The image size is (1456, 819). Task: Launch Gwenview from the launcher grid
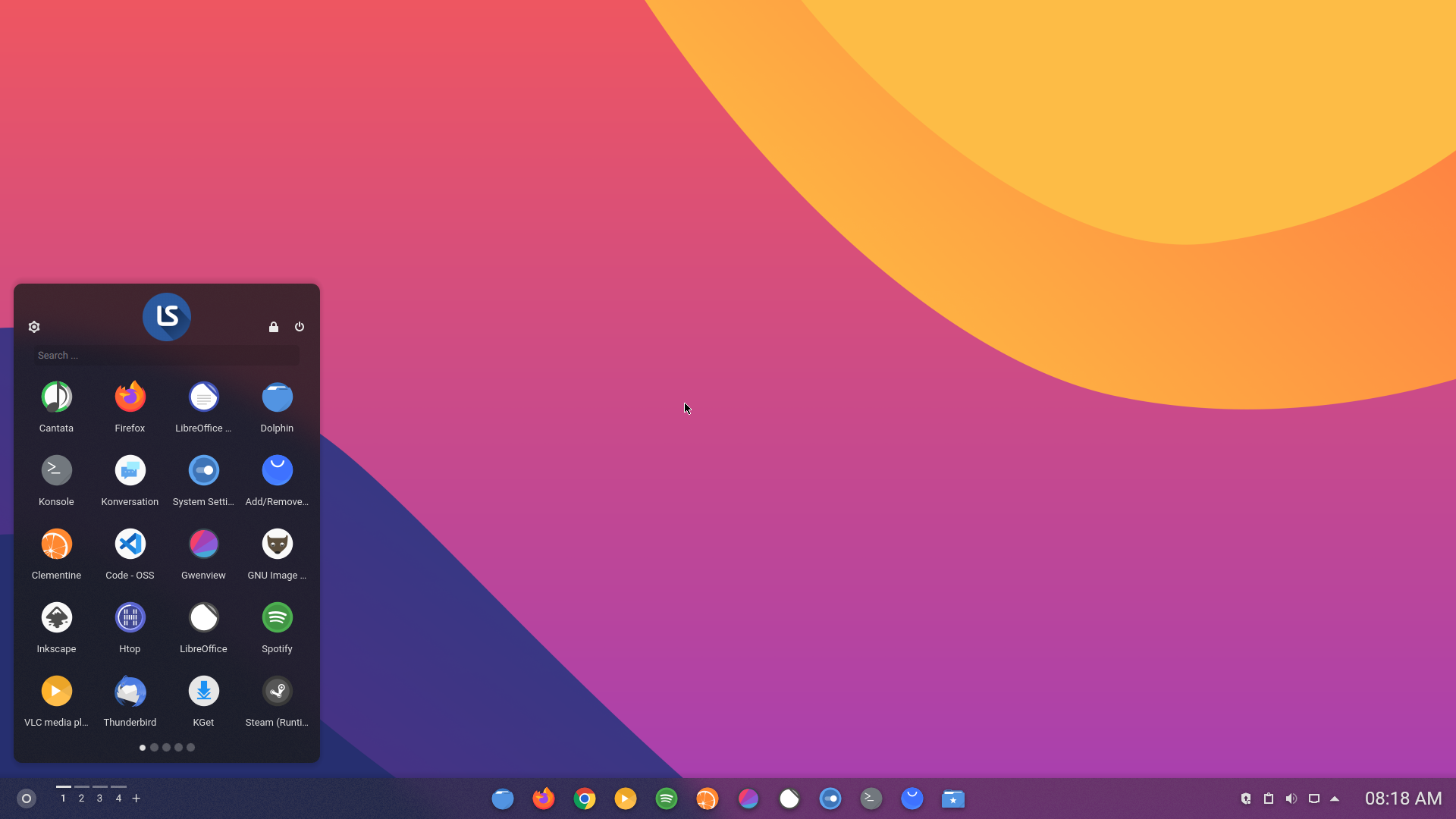point(203,544)
